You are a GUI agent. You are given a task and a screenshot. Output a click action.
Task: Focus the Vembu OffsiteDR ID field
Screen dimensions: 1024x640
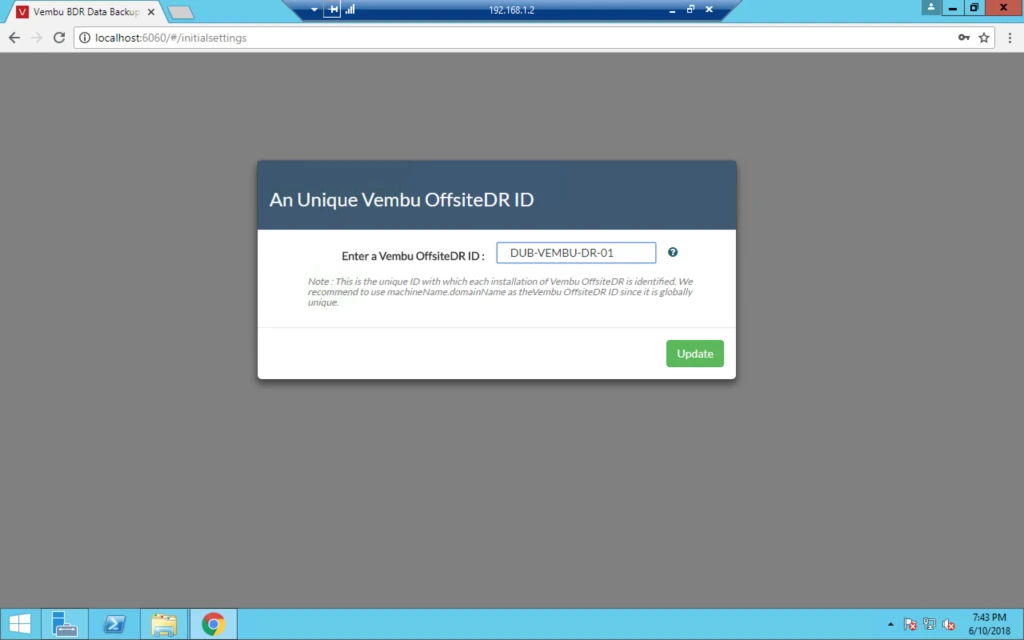[576, 253]
